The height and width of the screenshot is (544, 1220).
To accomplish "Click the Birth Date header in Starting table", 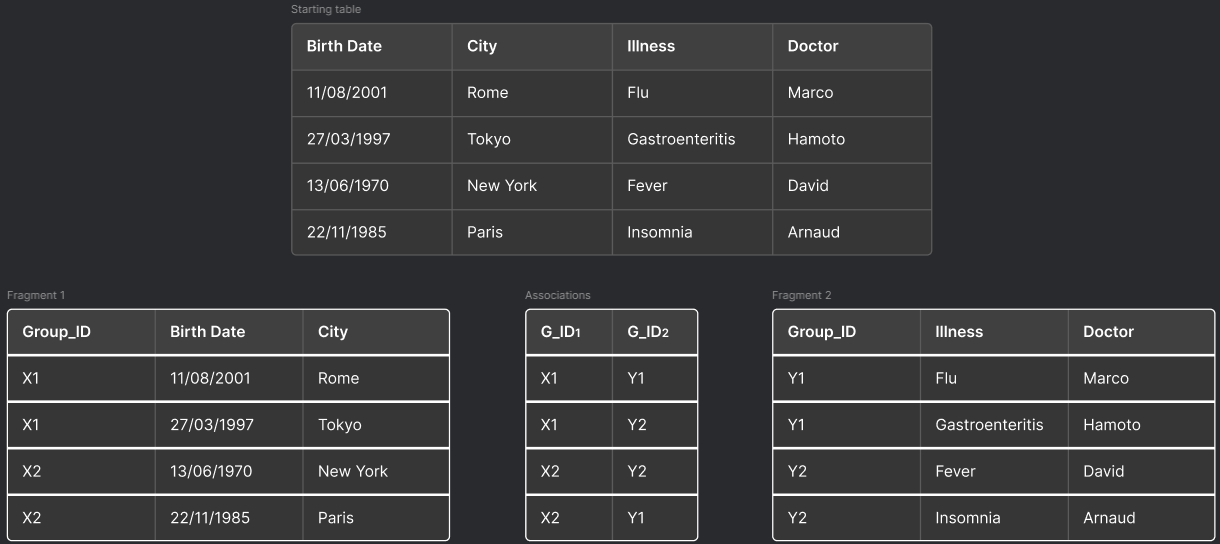I will [x=344, y=46].
